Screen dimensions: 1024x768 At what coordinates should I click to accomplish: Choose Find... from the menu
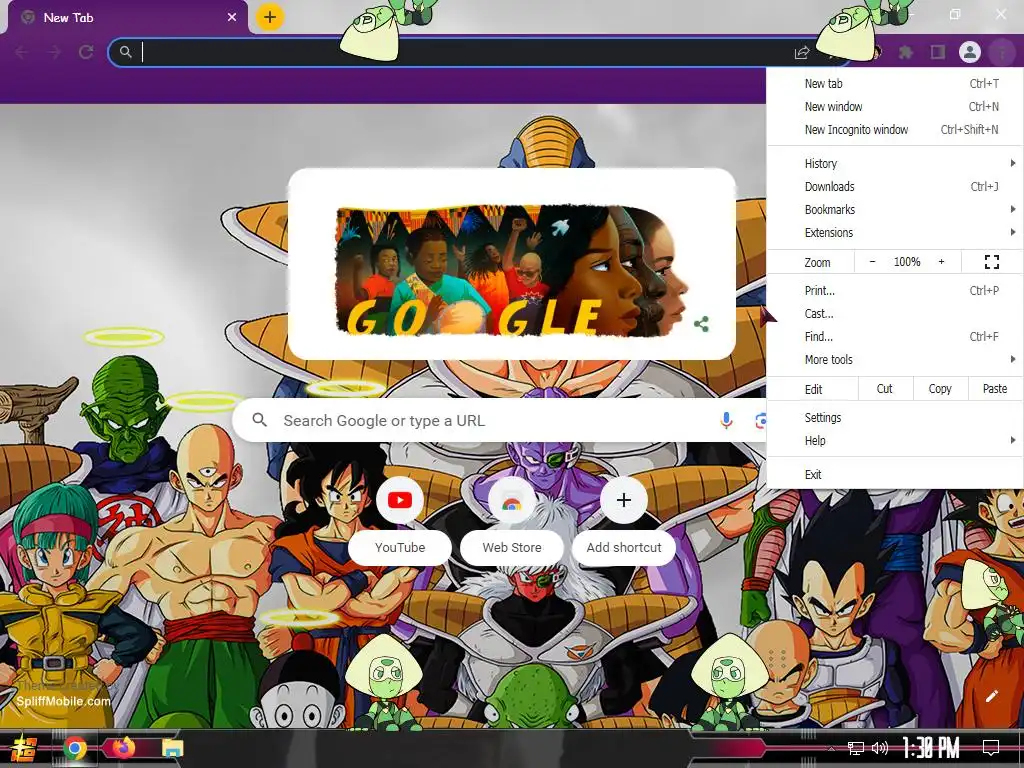(x=895, y=336)
